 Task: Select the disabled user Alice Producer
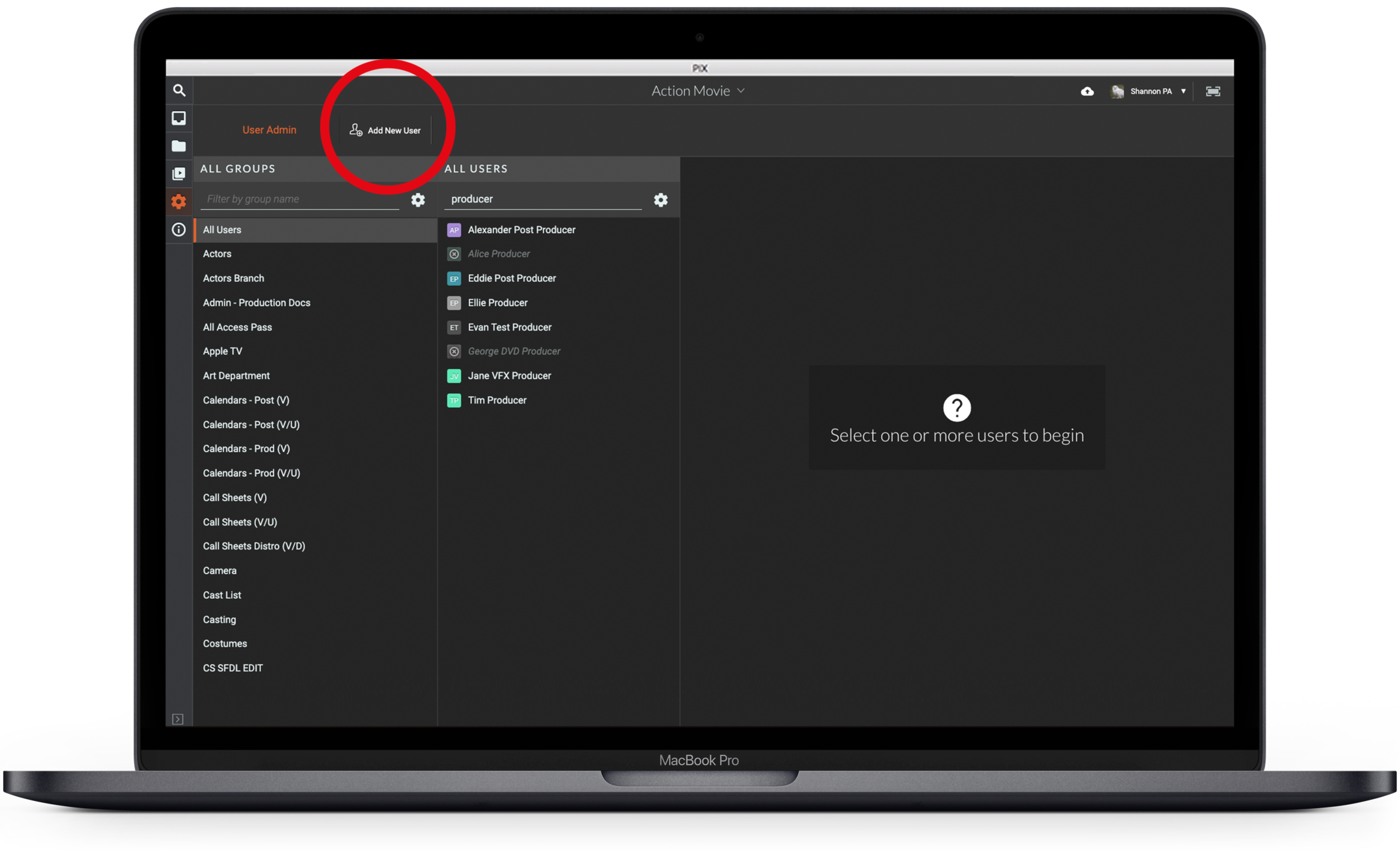click(499, 254)
